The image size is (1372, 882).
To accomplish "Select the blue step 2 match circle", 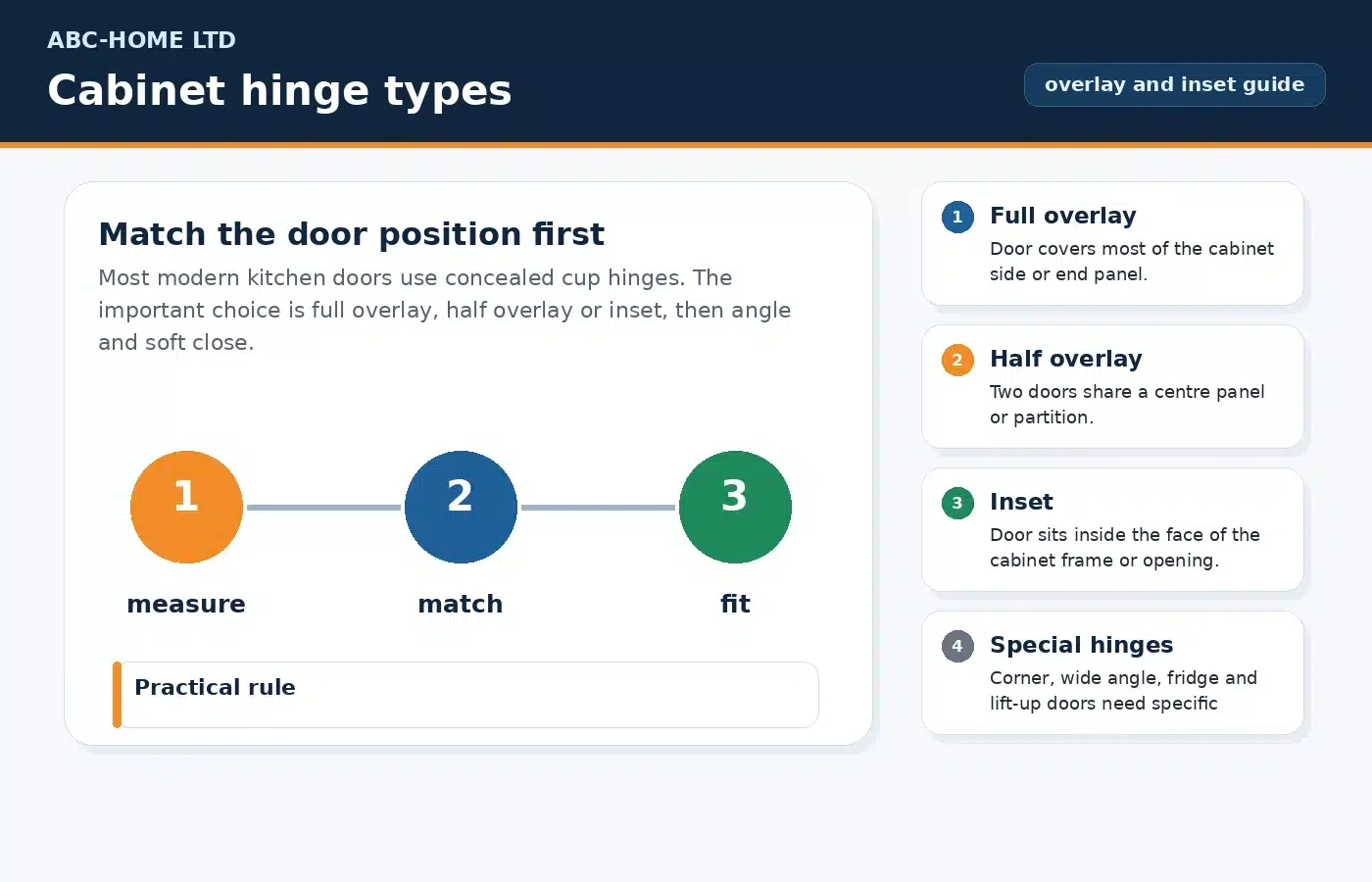I will pos(461,507).
